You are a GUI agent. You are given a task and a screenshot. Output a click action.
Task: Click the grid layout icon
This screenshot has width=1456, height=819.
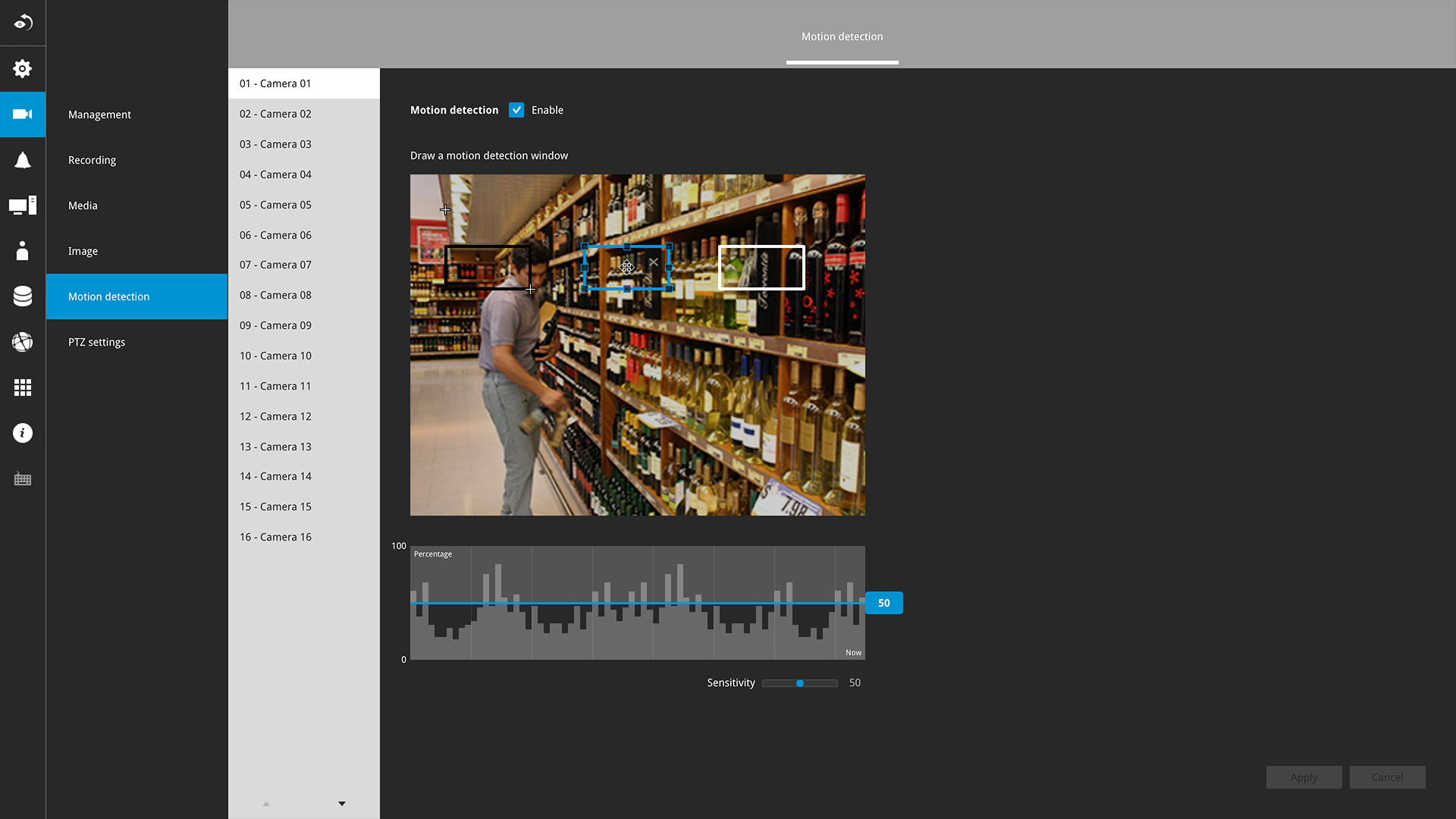click(23, 388)
